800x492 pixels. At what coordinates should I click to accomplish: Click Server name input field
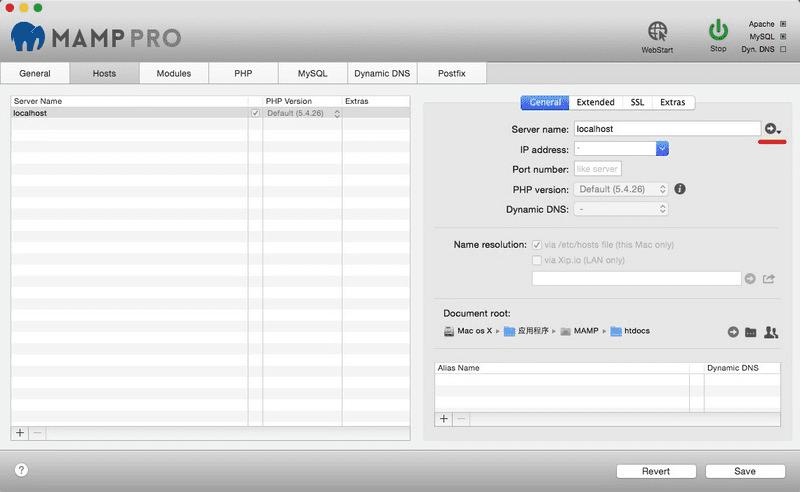(x=667, y=129)
